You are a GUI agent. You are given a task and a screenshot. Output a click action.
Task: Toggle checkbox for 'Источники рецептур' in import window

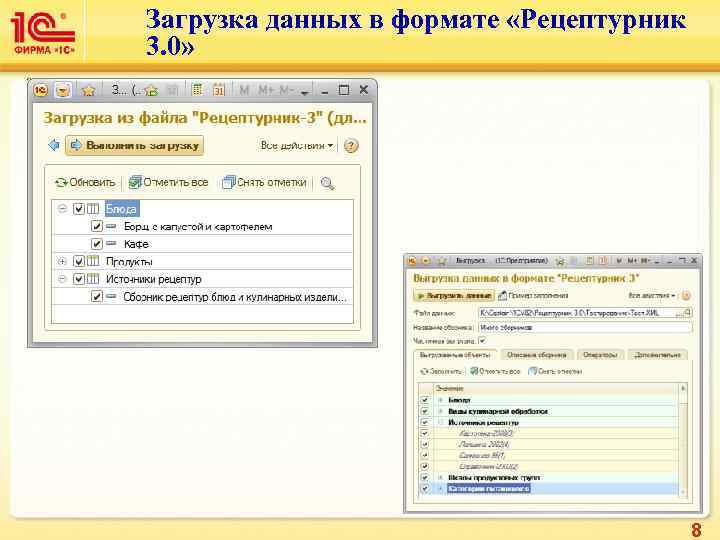[x=79, y=279]
